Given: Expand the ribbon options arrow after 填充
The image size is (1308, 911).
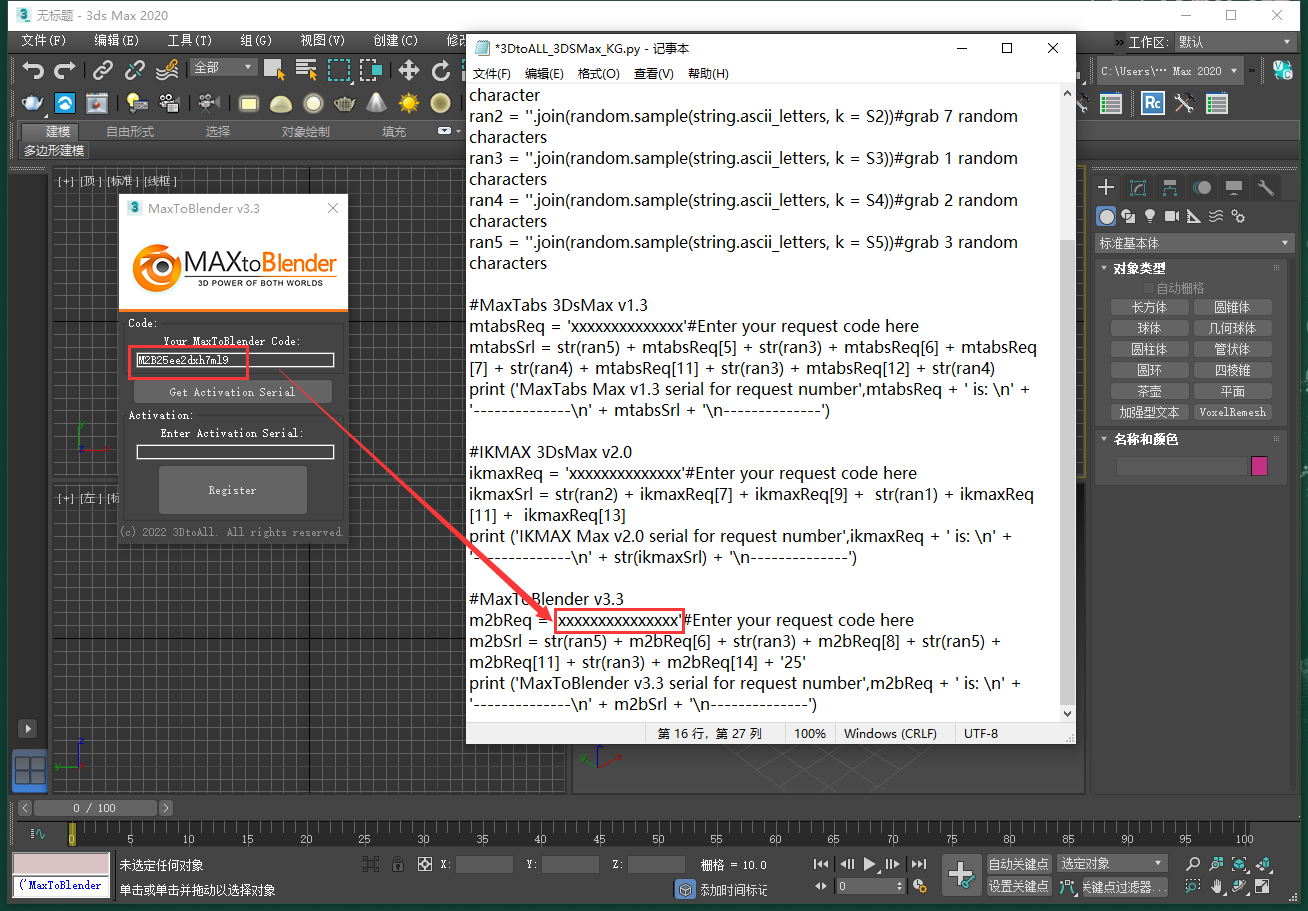Looking at the screenshot, I should pyautogui.click(x=444, y=131).
